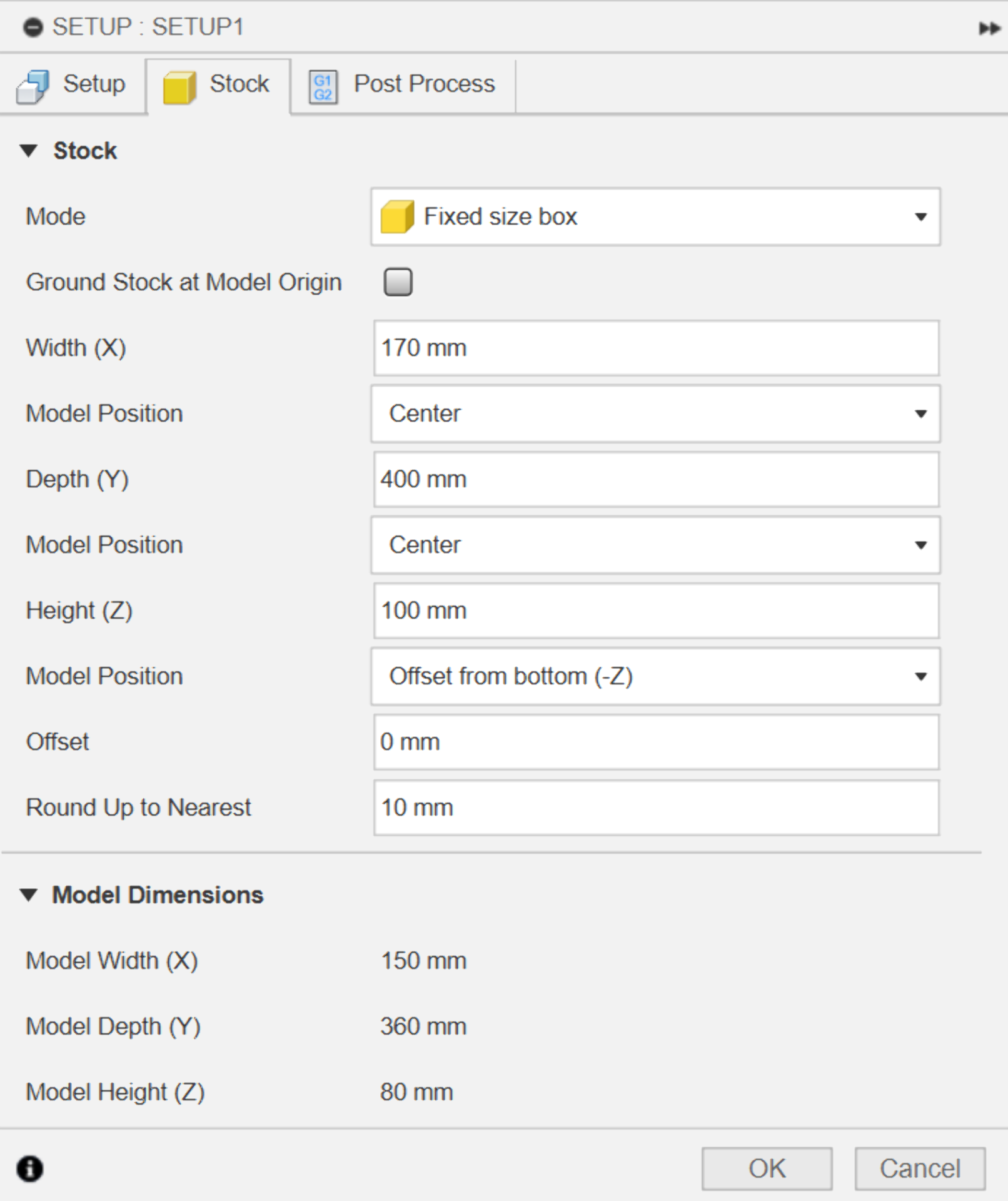This screenshot has height=1201, width=1008.
Task: Click the blue cube Setup tab icon
Action: [33, 86]
